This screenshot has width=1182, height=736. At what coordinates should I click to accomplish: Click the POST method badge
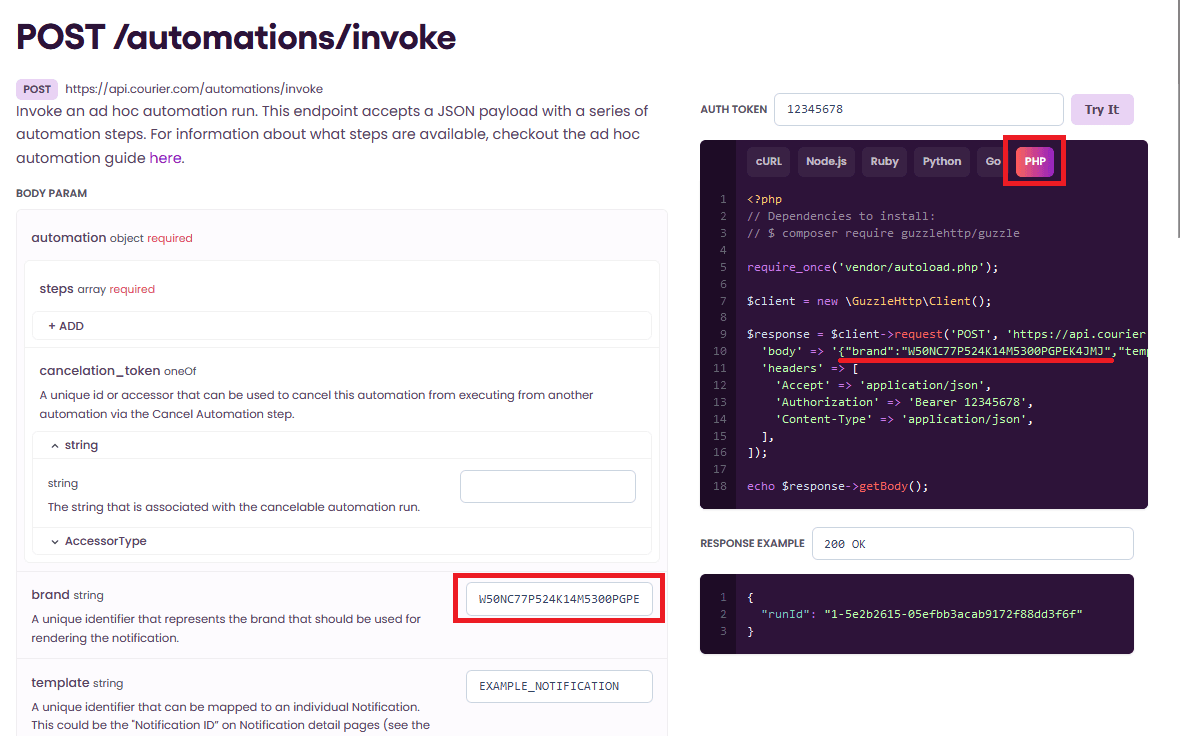(x=37, y=89)
